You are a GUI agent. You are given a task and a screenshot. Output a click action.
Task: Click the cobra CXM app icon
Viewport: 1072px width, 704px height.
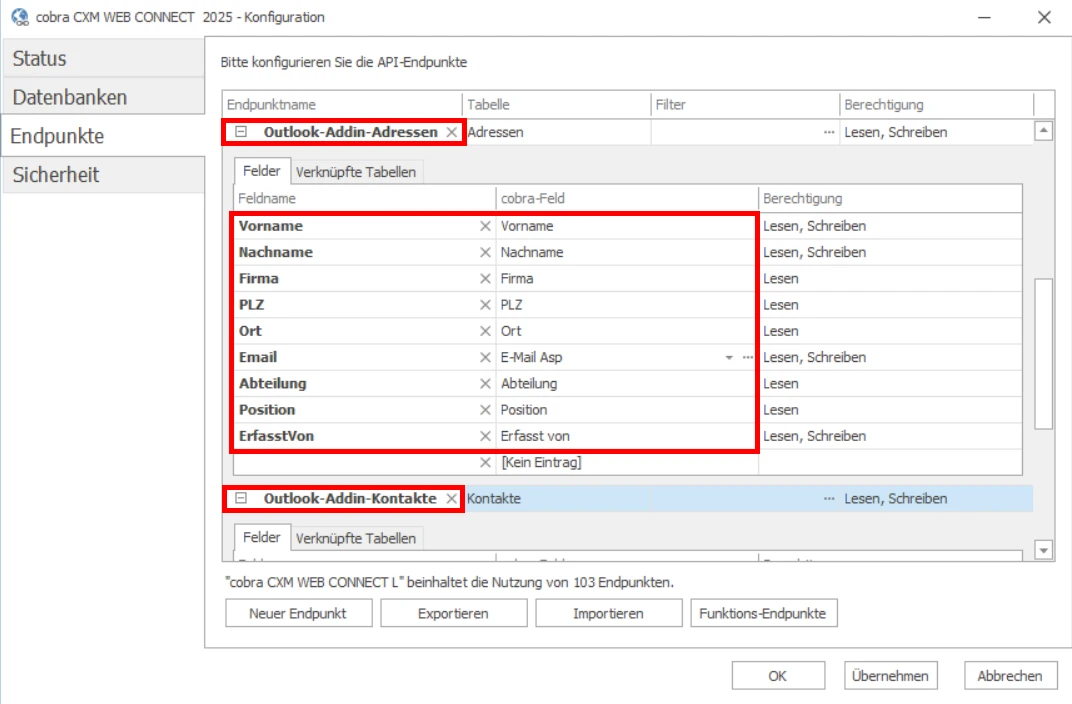20,17
